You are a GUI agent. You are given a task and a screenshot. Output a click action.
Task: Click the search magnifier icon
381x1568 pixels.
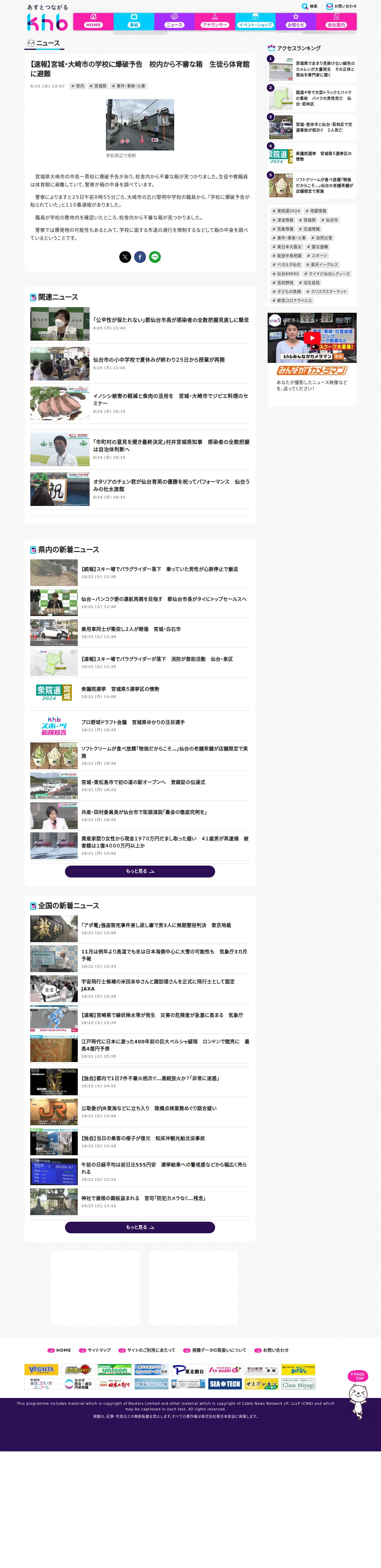305,6
